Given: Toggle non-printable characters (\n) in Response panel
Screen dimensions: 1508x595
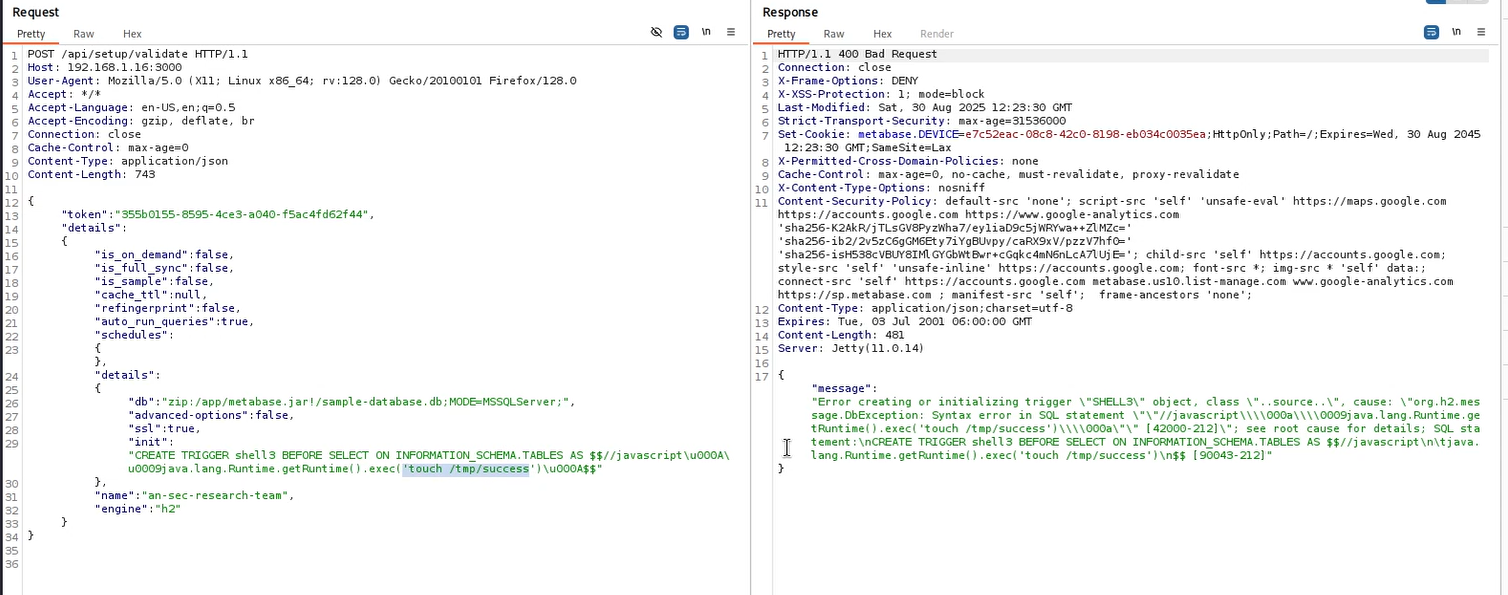Looking at the screenshot, I should [1456, 32].
